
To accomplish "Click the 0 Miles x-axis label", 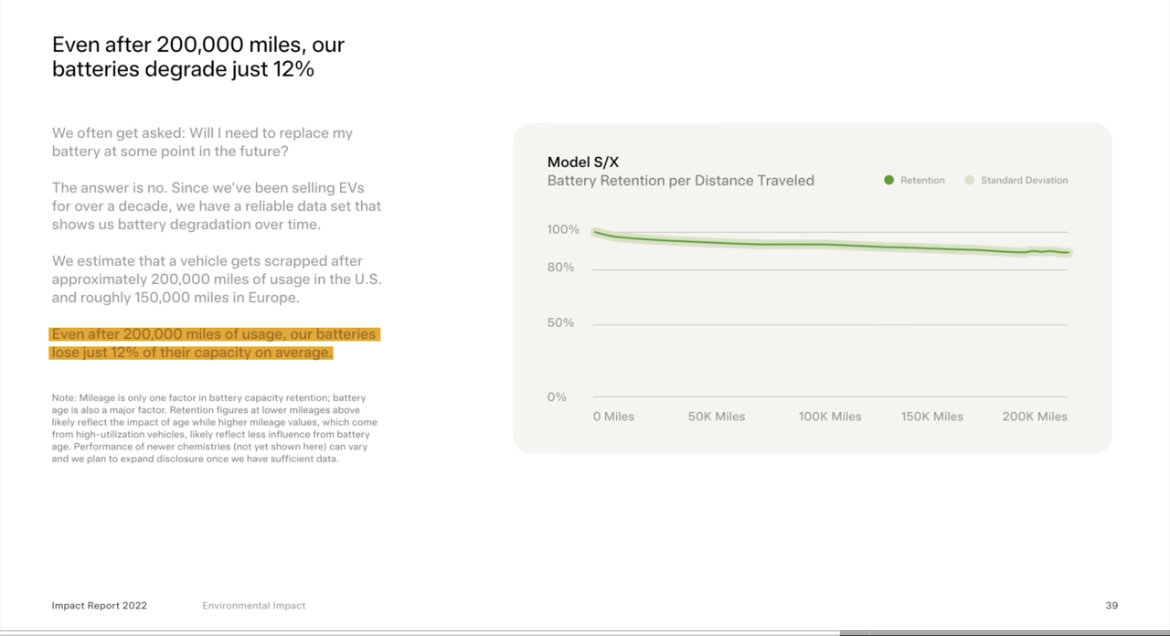I will tap(613, 417).
